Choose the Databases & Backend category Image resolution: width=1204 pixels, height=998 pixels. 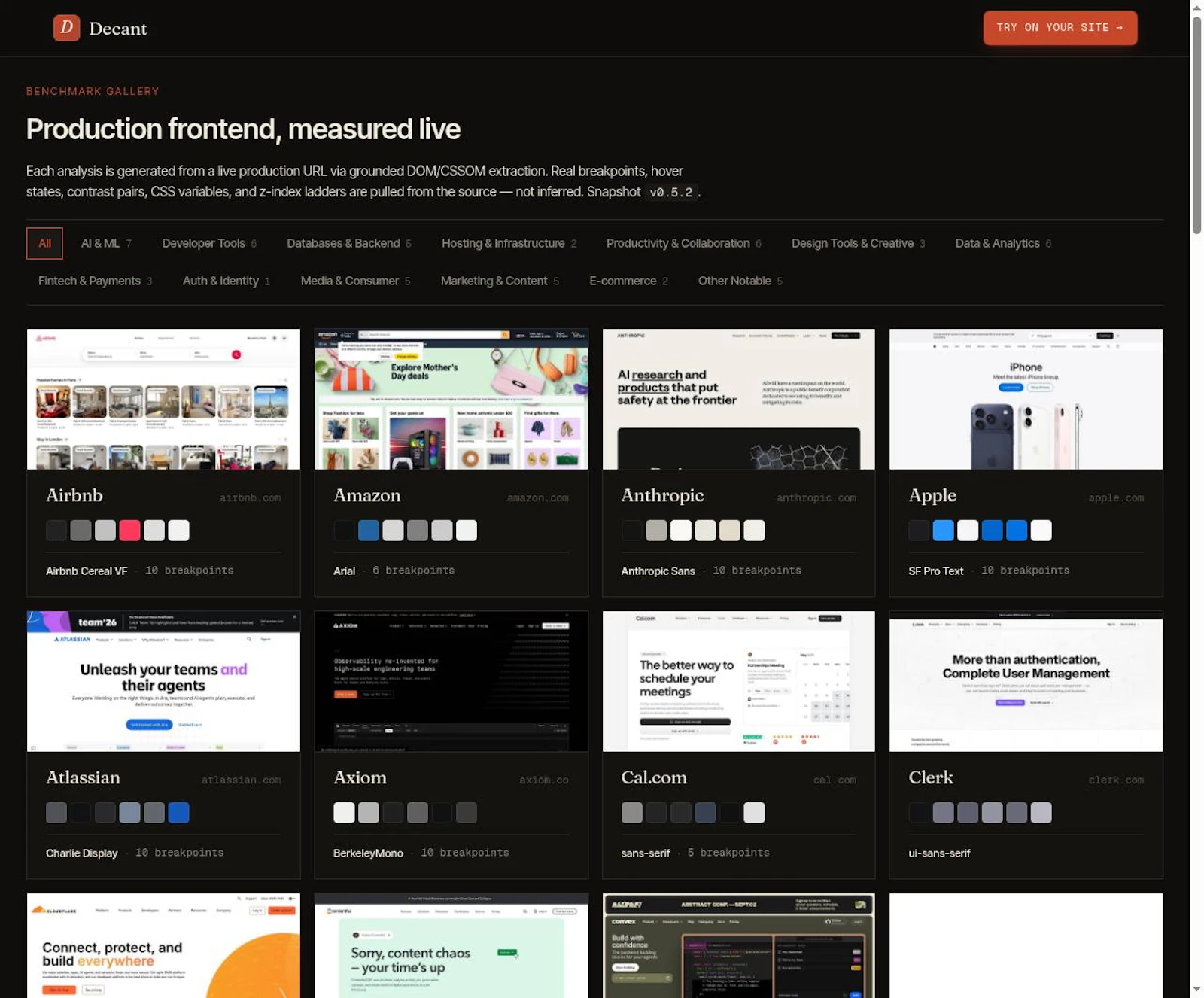(349, 243)
